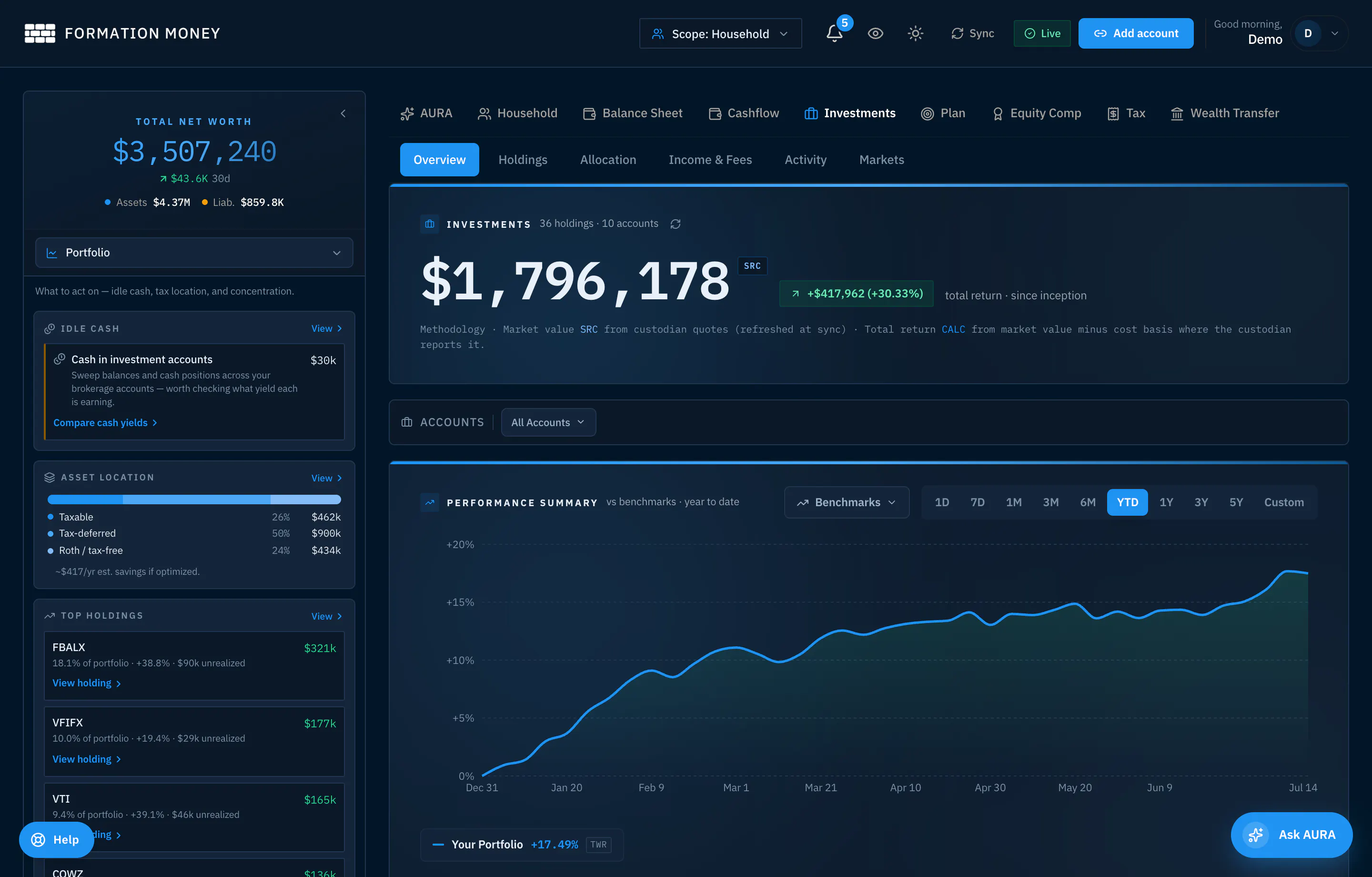Click the TWR badge by Your Portfolio

click(x=598, y=845)
